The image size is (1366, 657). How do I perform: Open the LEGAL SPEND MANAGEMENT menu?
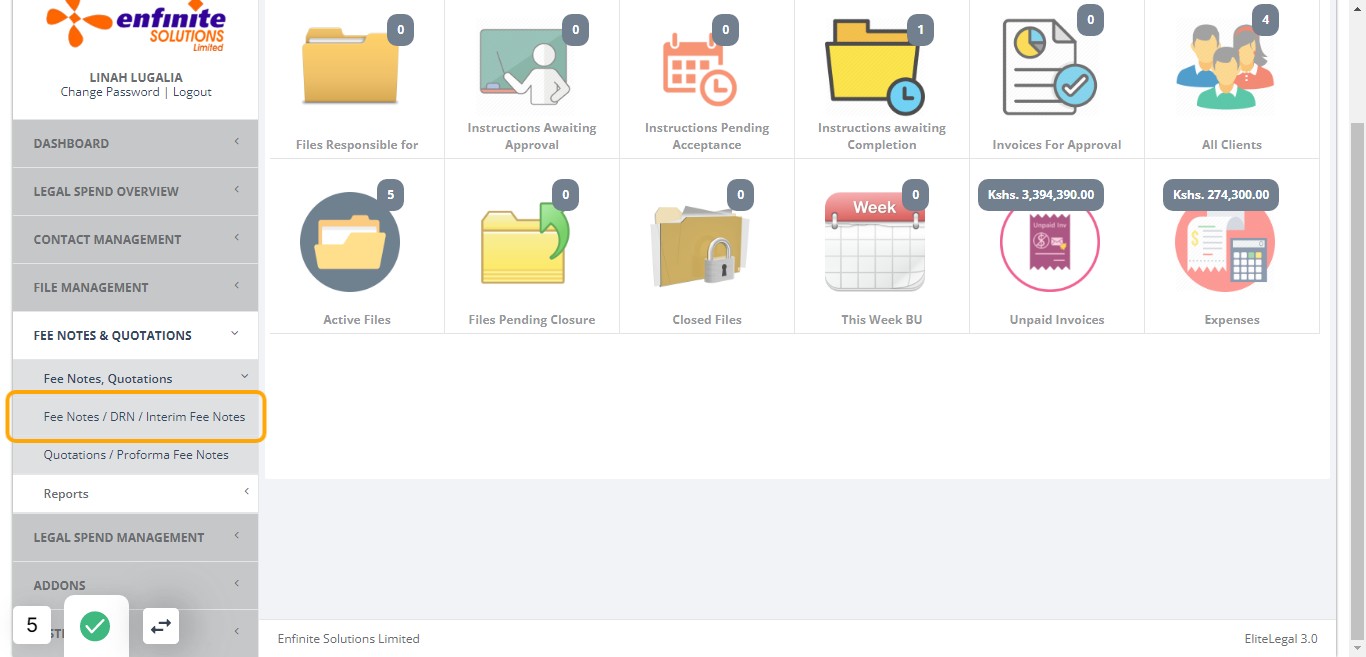click(x=135, y=537)
